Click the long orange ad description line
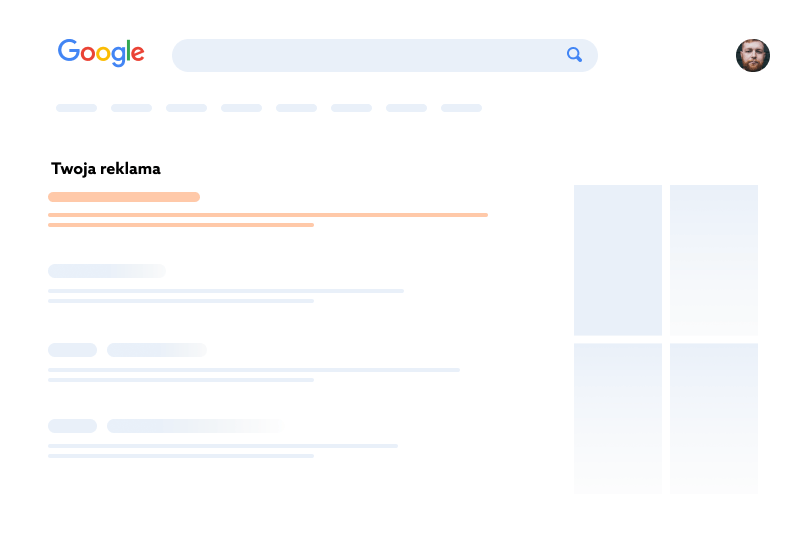Screen dimensions: 800x533 point(268,215)
